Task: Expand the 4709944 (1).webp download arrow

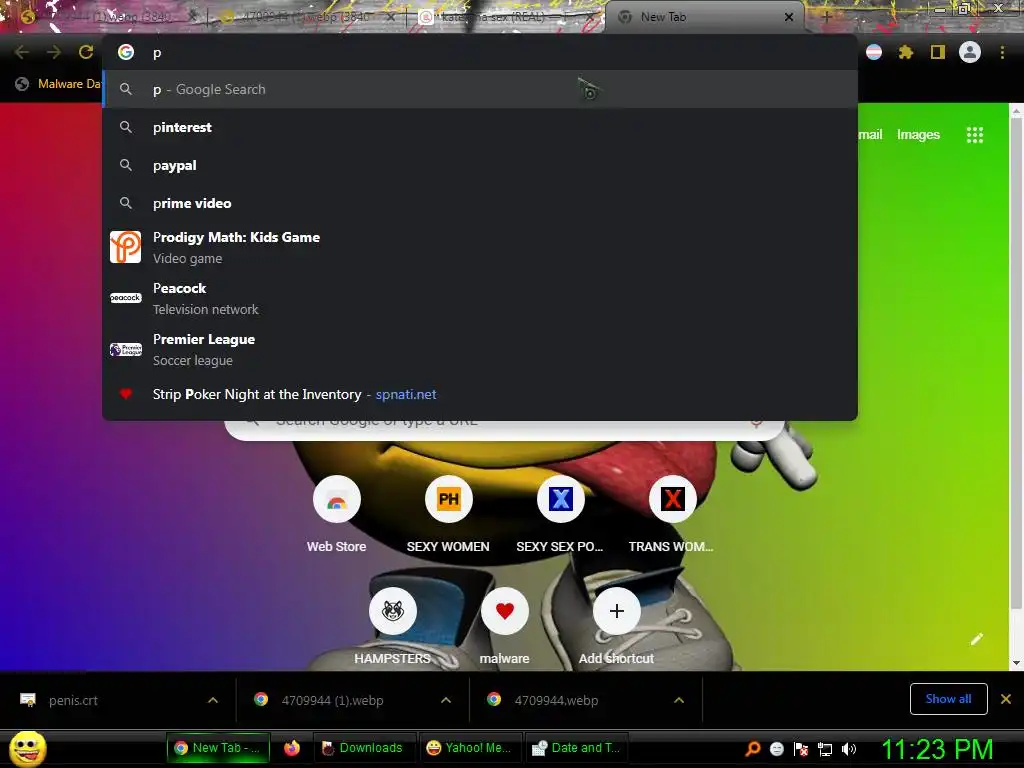Action: [446, 700]
